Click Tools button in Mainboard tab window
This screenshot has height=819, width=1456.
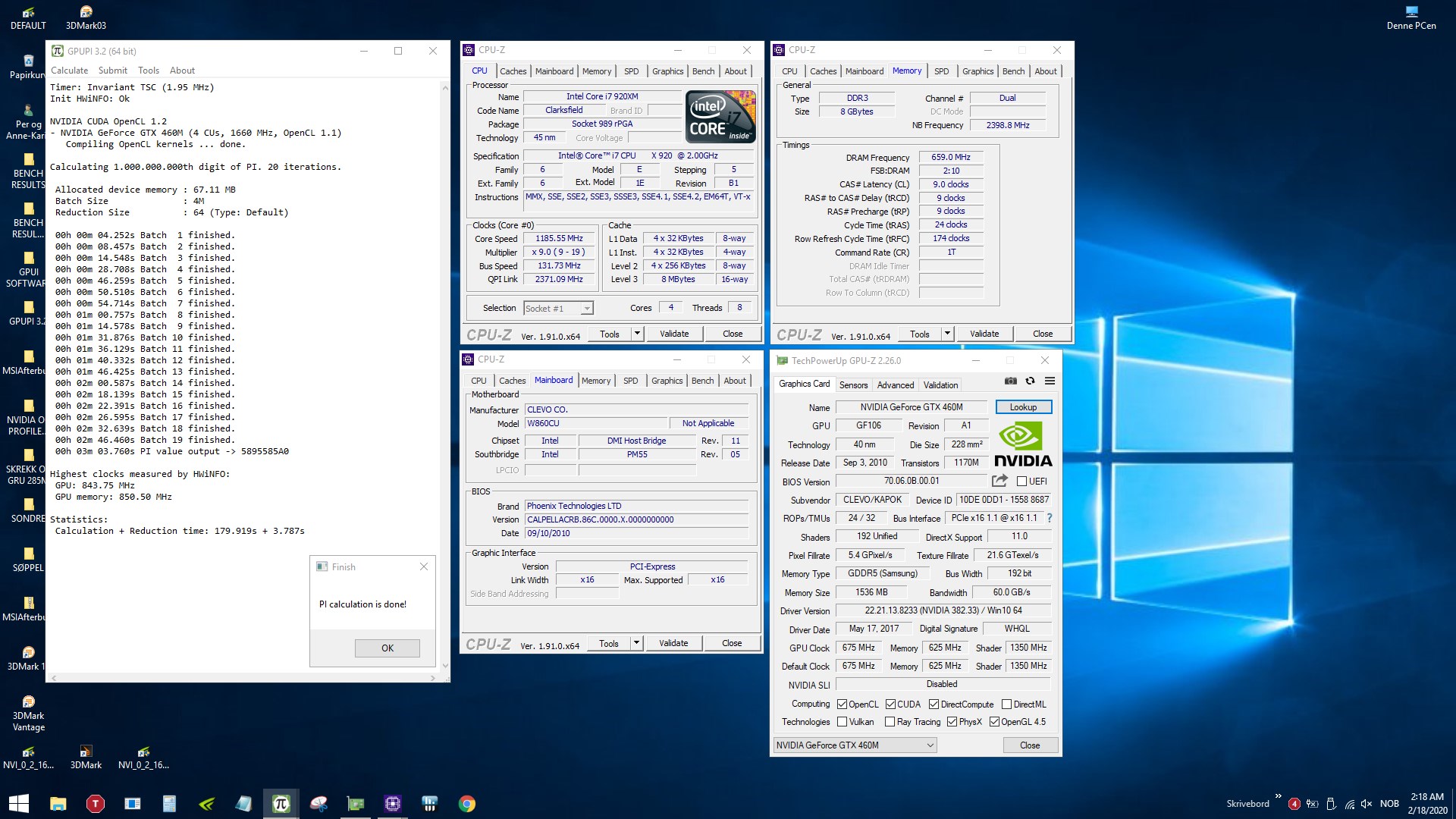(x=609, y=643)
